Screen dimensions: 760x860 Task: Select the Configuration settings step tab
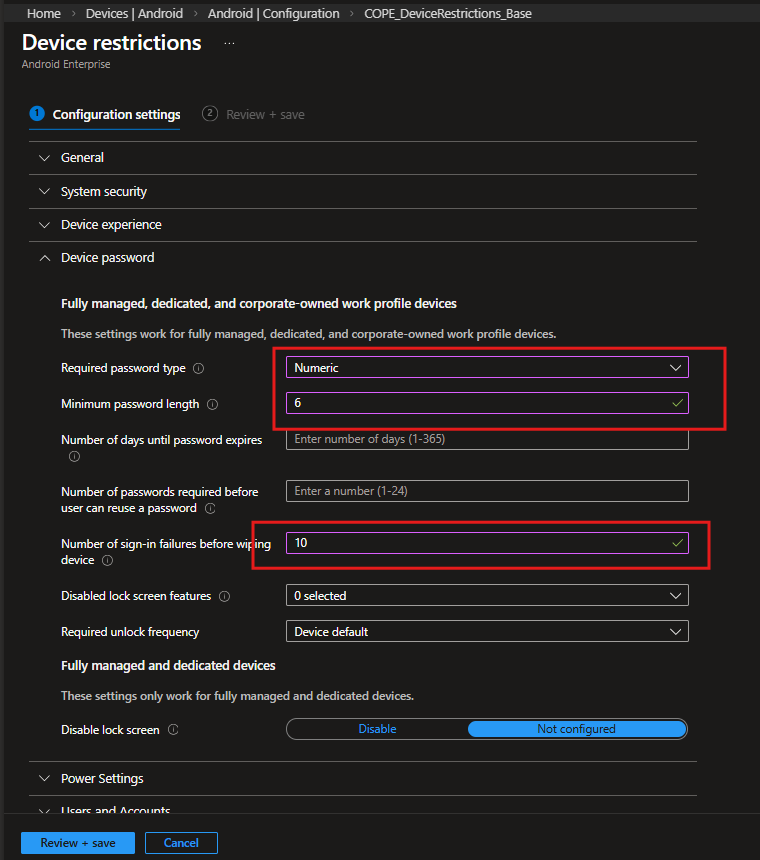pyautogui.click(x=105, y=114)
